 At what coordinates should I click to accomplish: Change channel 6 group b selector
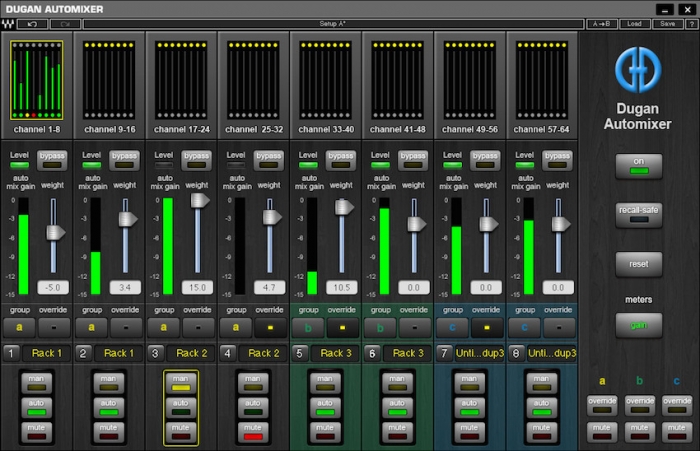(380, 327)
